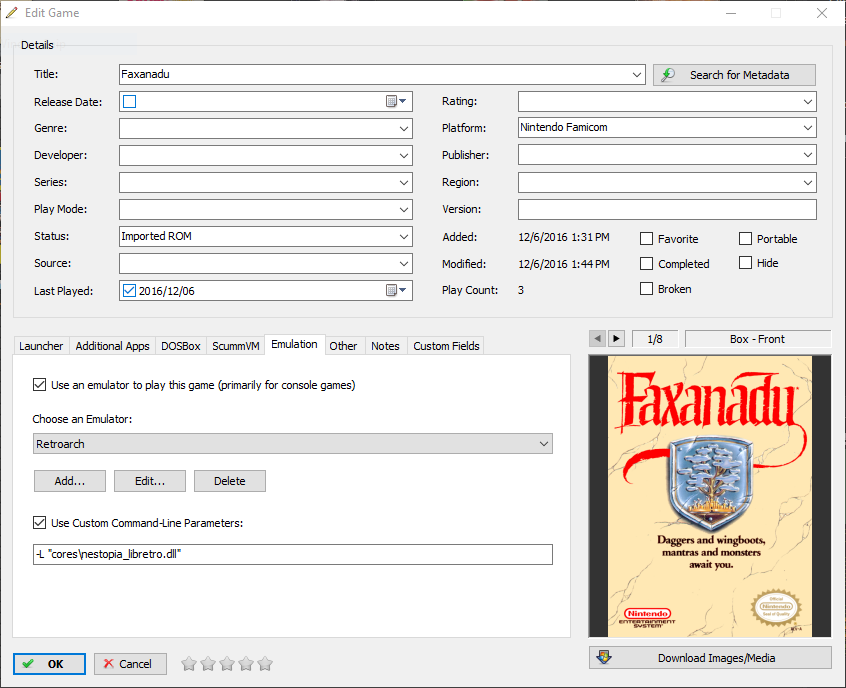
Task: Enable the Portable checkbox
Action: point(745,239)
